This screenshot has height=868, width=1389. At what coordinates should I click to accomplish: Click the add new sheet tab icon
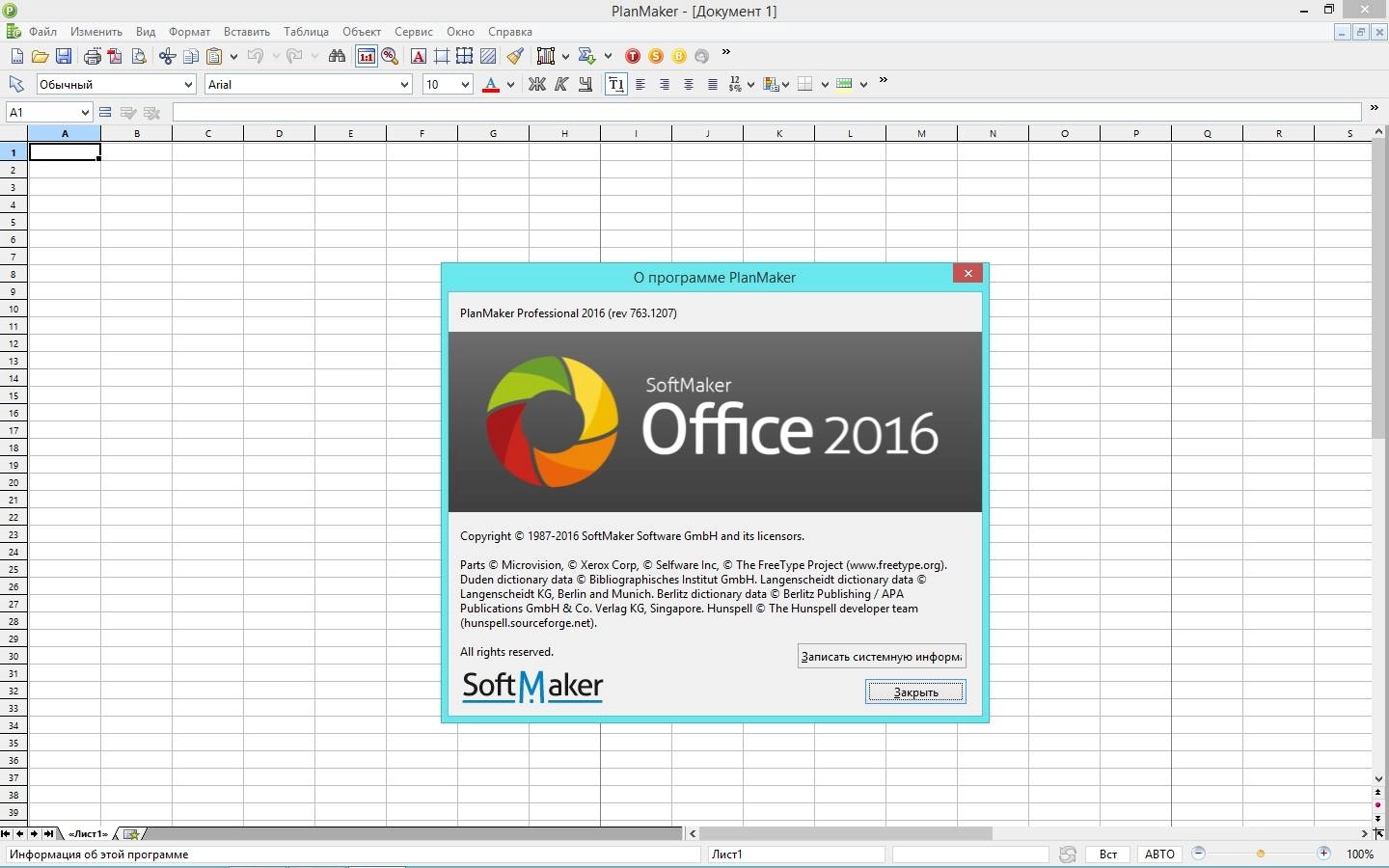tap(131, 833)
